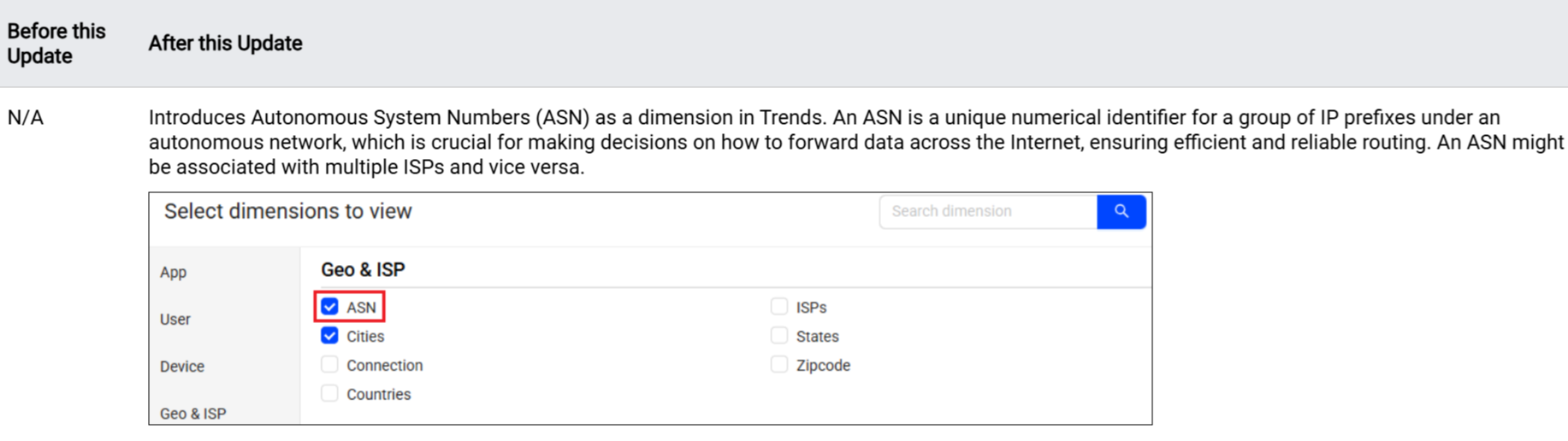Click the ASN label text
The image size is (1568, 441).
point(361,308)
